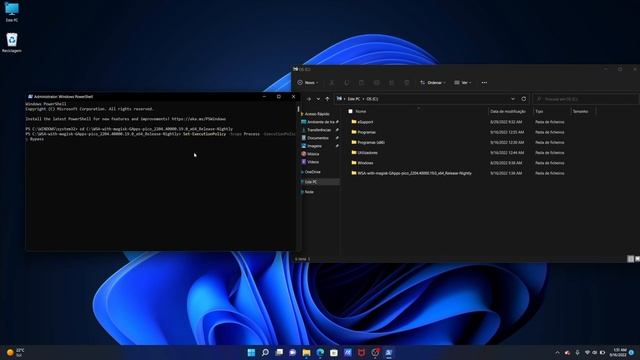Click Este PC in the address bar breadcrumb

coord(353,99)
